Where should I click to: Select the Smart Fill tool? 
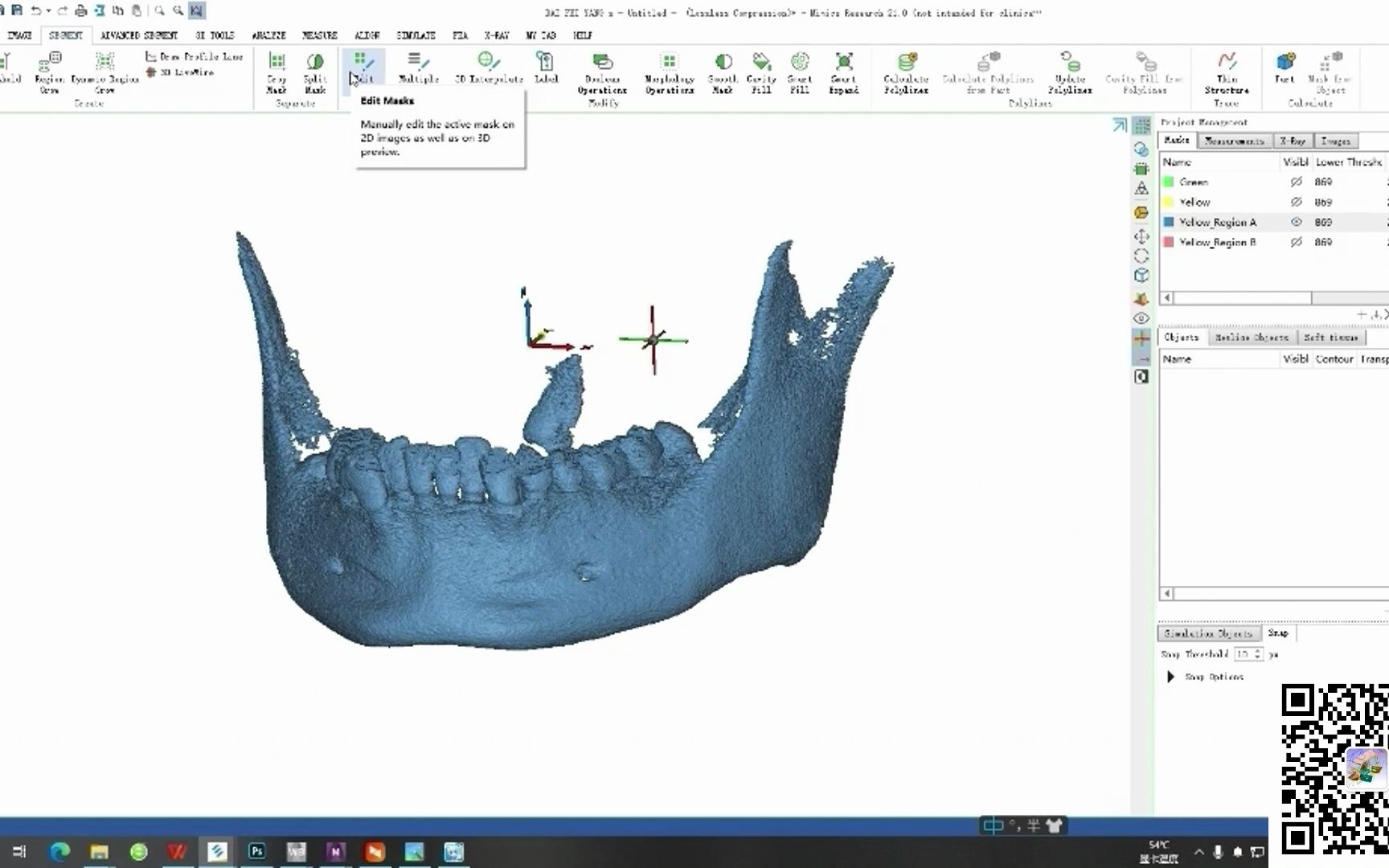[800, 72]
